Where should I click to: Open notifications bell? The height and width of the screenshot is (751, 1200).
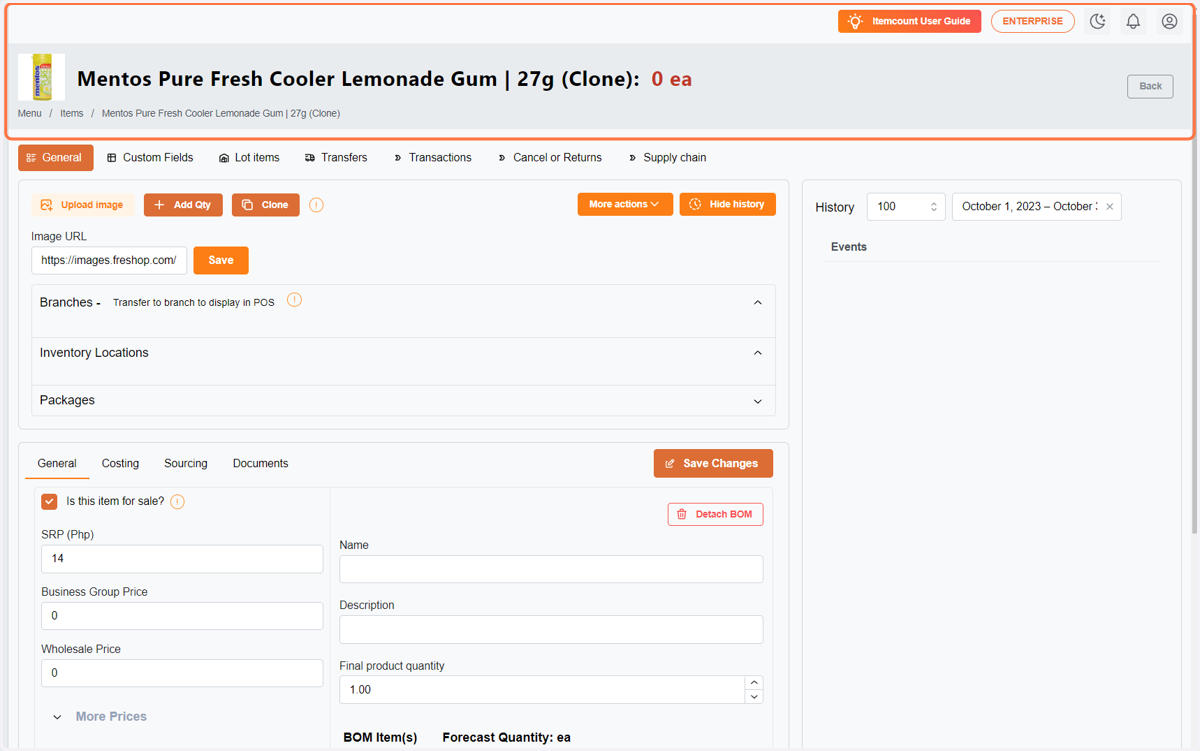pos(1133,21)
